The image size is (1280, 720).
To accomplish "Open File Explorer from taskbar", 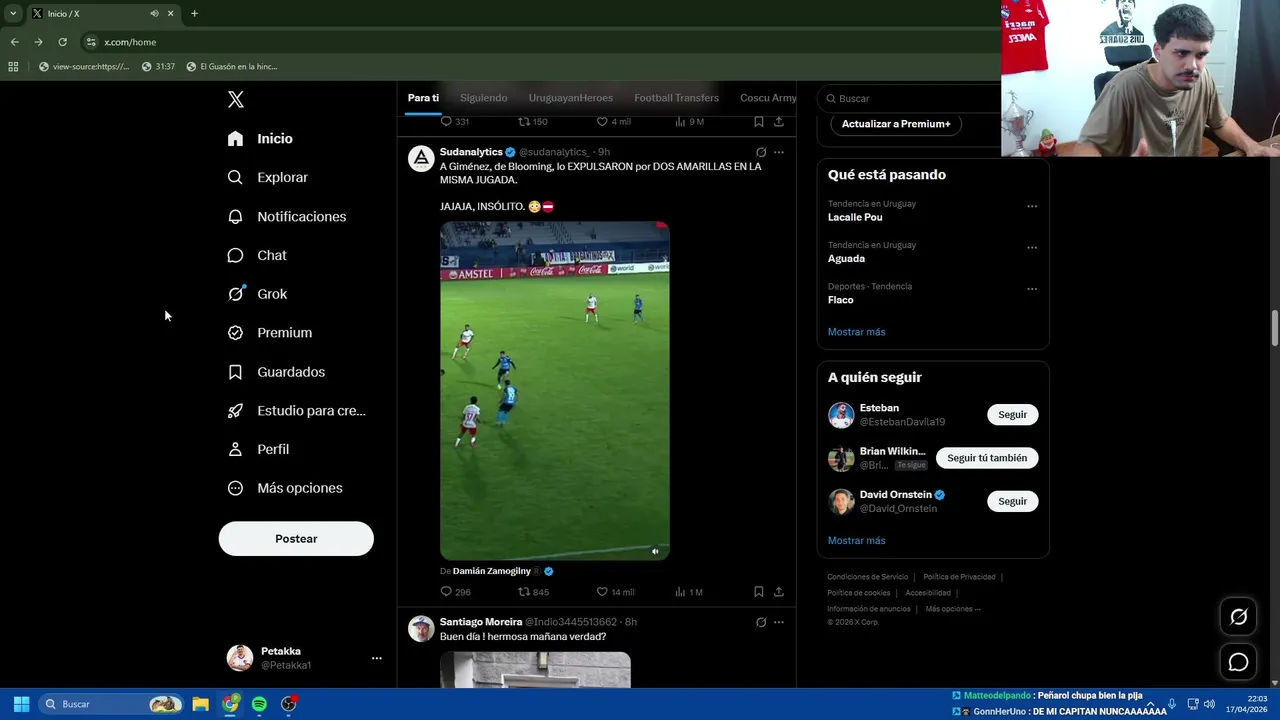I will click(x=200, y=704).
